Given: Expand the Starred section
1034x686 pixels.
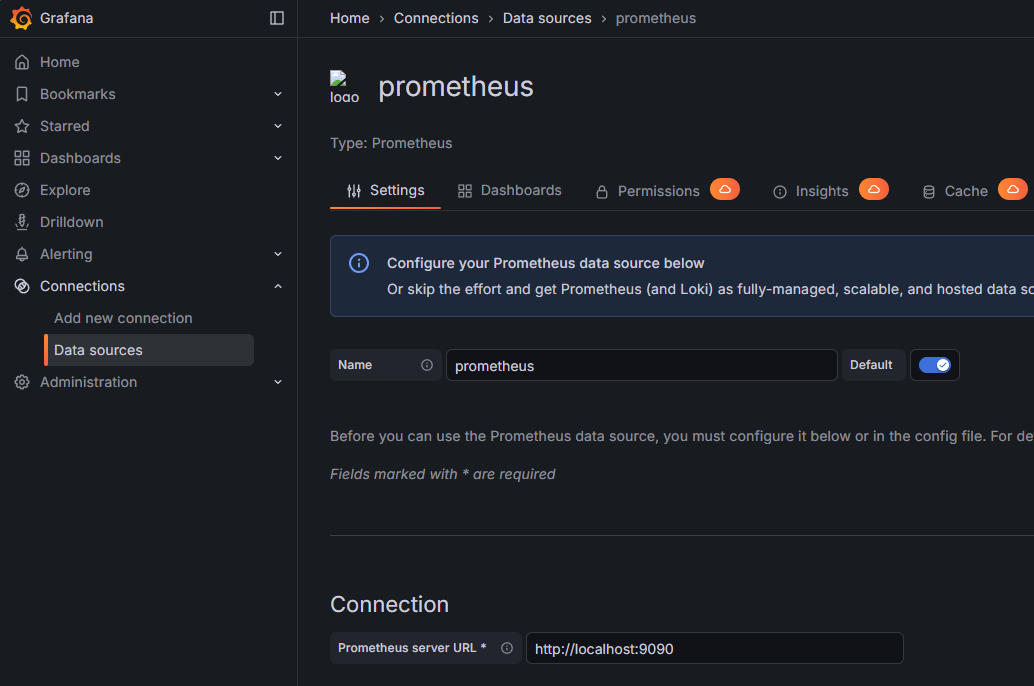Looking at the screenshot, I should [278, 125].
